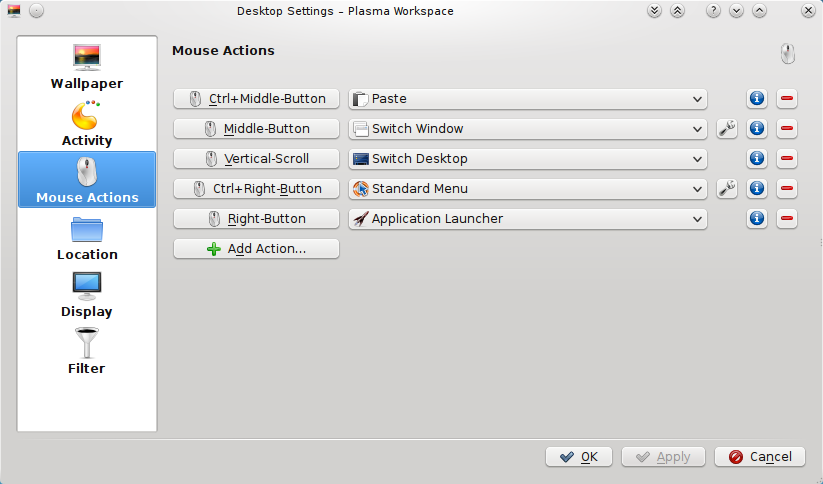Open the Filter section
This screenshot has height=484, width=823.
click(x=87, y=351)
